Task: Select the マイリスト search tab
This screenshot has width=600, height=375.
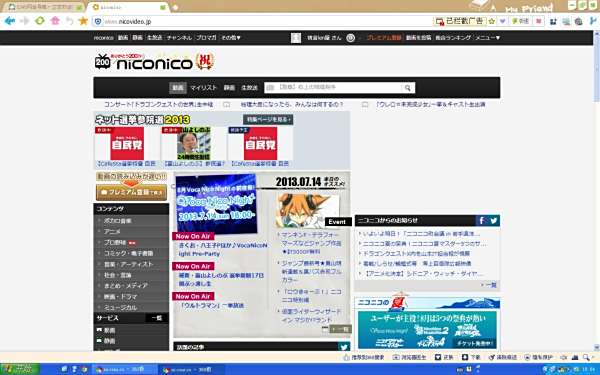Action: [204, 88]
